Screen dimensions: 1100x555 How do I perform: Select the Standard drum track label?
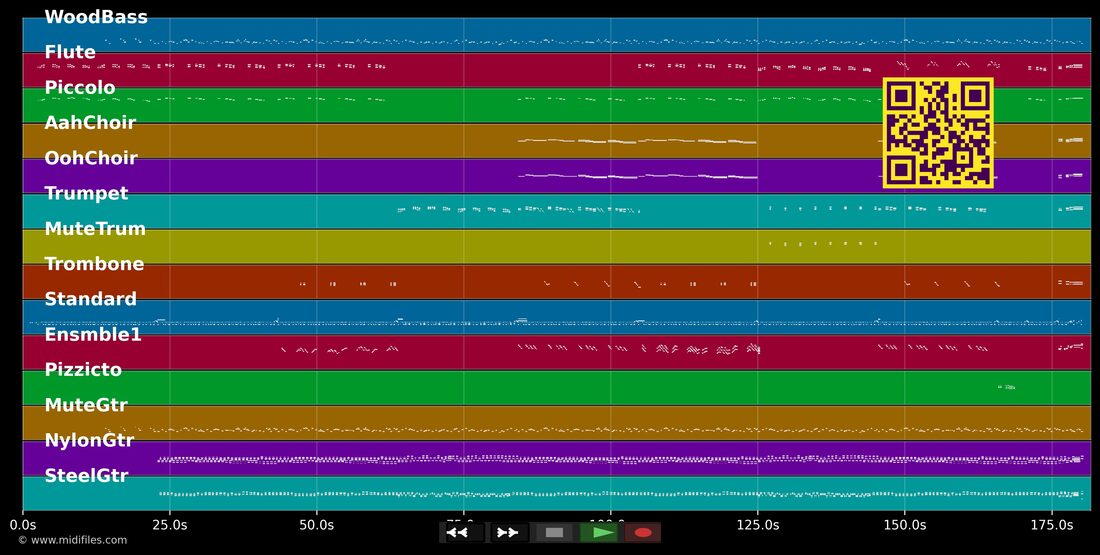pyautogui.click(x=90, y=299)
